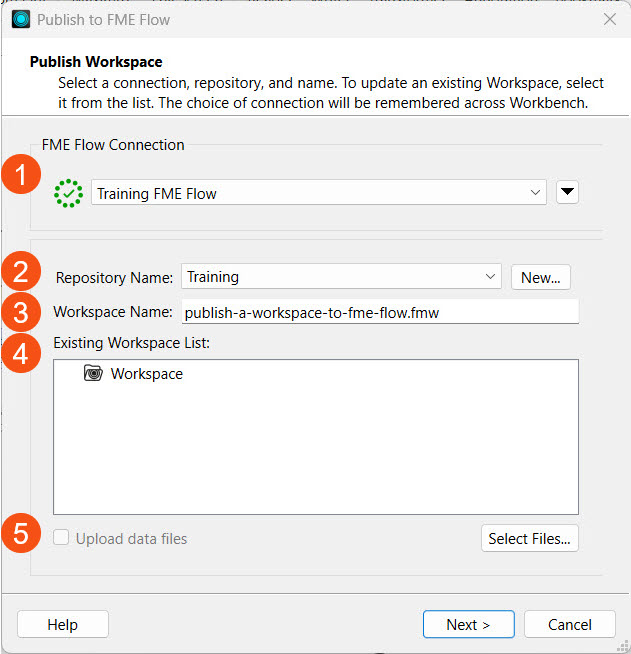Click the orange number 1 callout
The image size is (631, 654).
click(21, 176)
